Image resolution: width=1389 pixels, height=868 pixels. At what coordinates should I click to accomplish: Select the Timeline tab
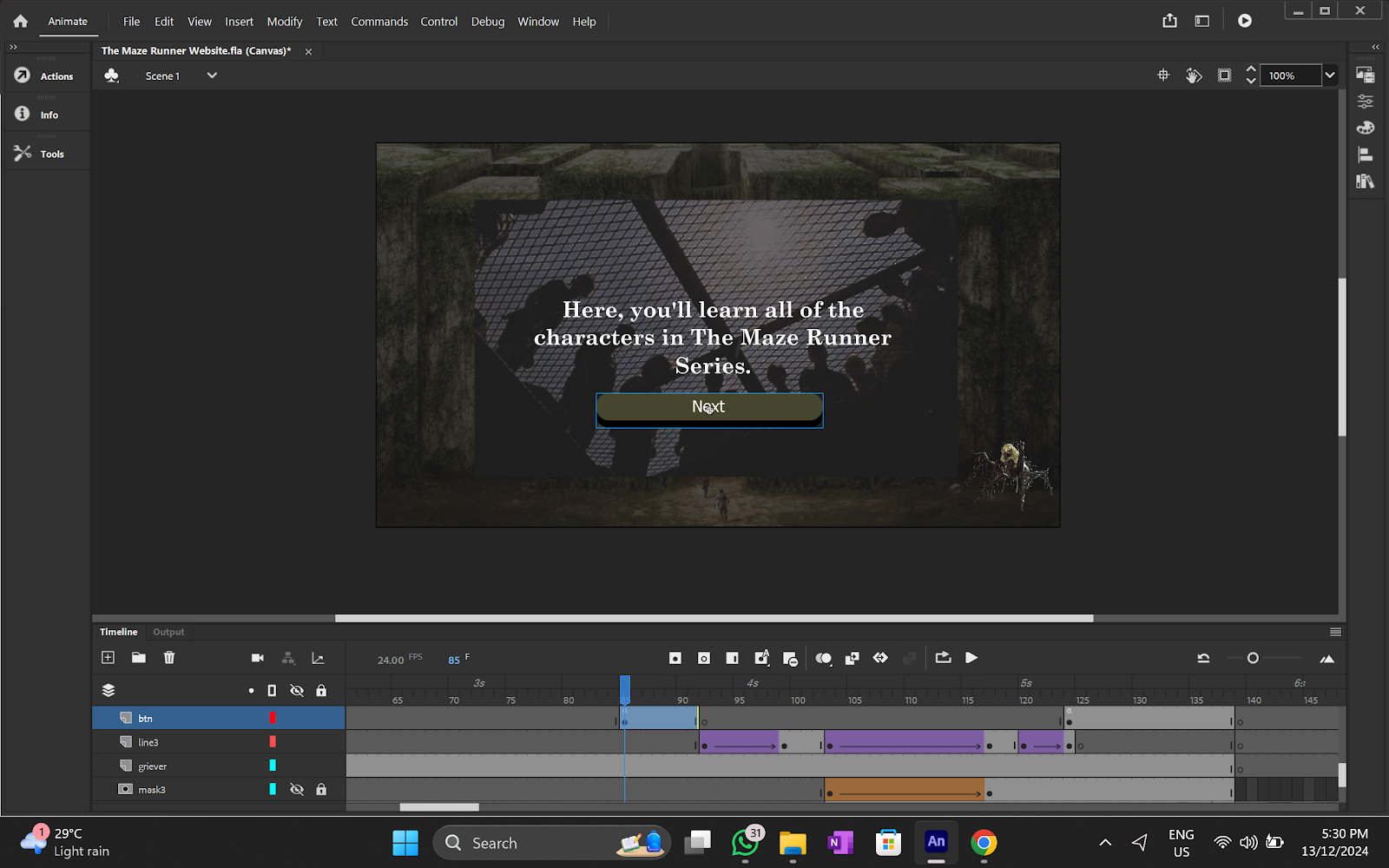point(118,632)
